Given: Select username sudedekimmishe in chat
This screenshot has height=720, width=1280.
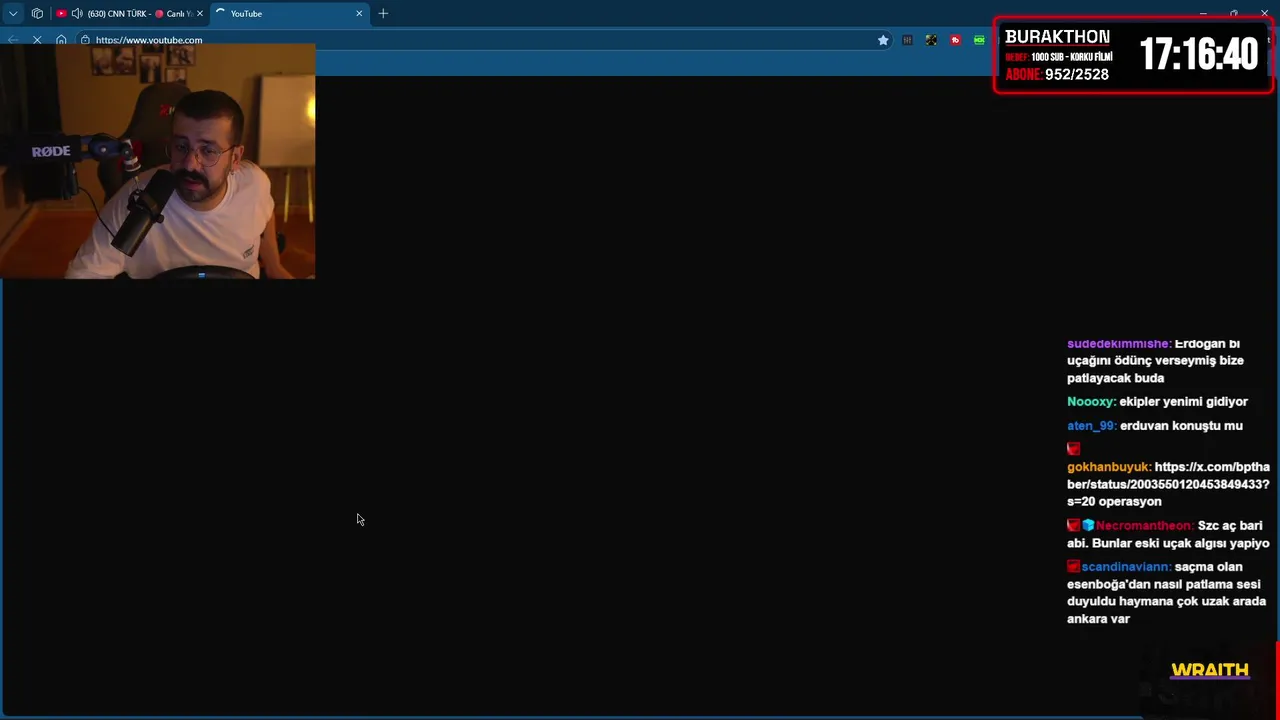Looking at the screenshot, I should click(1119, 344).
